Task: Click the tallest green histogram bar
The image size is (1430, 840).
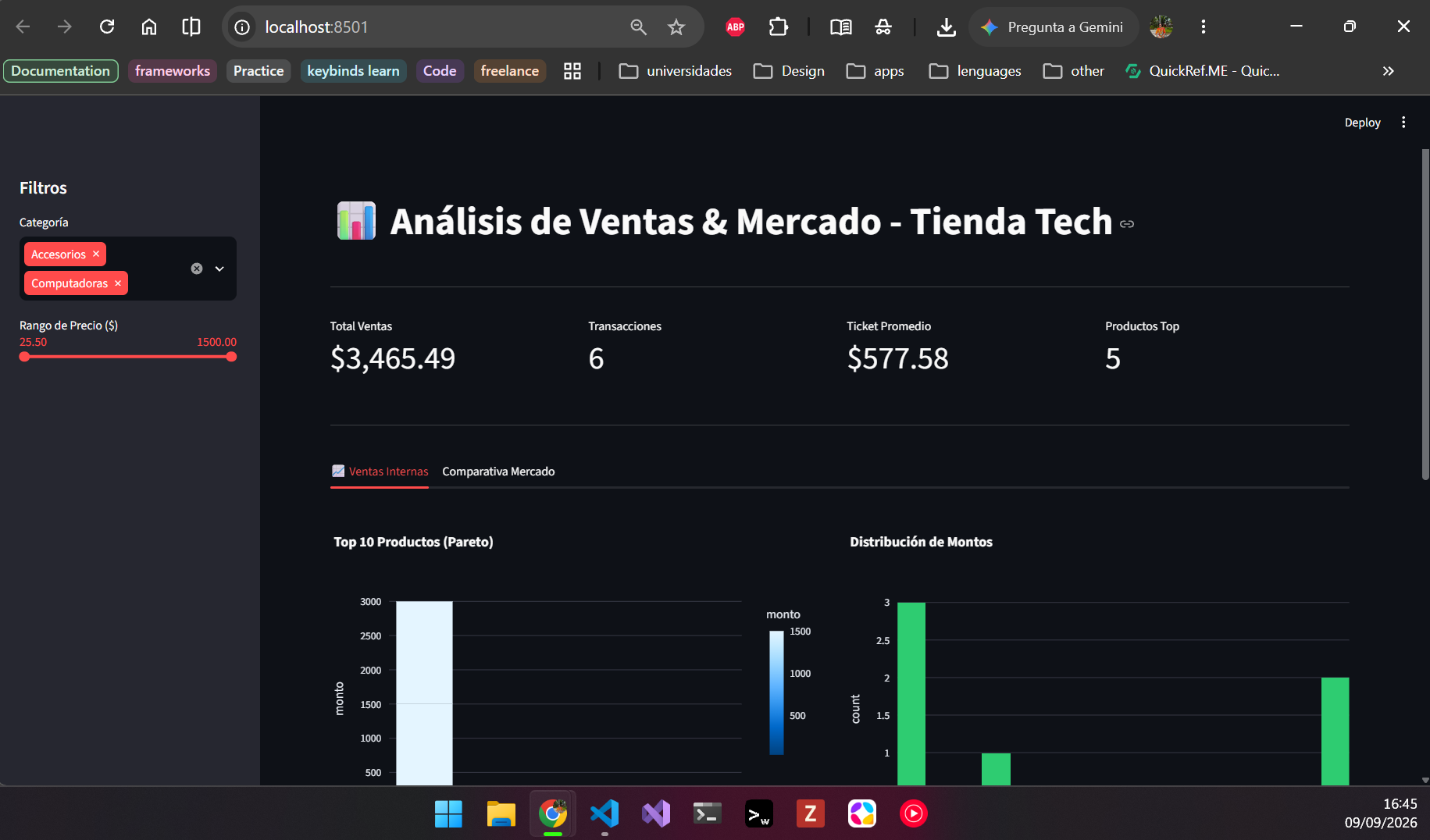Action: point(911,693)
